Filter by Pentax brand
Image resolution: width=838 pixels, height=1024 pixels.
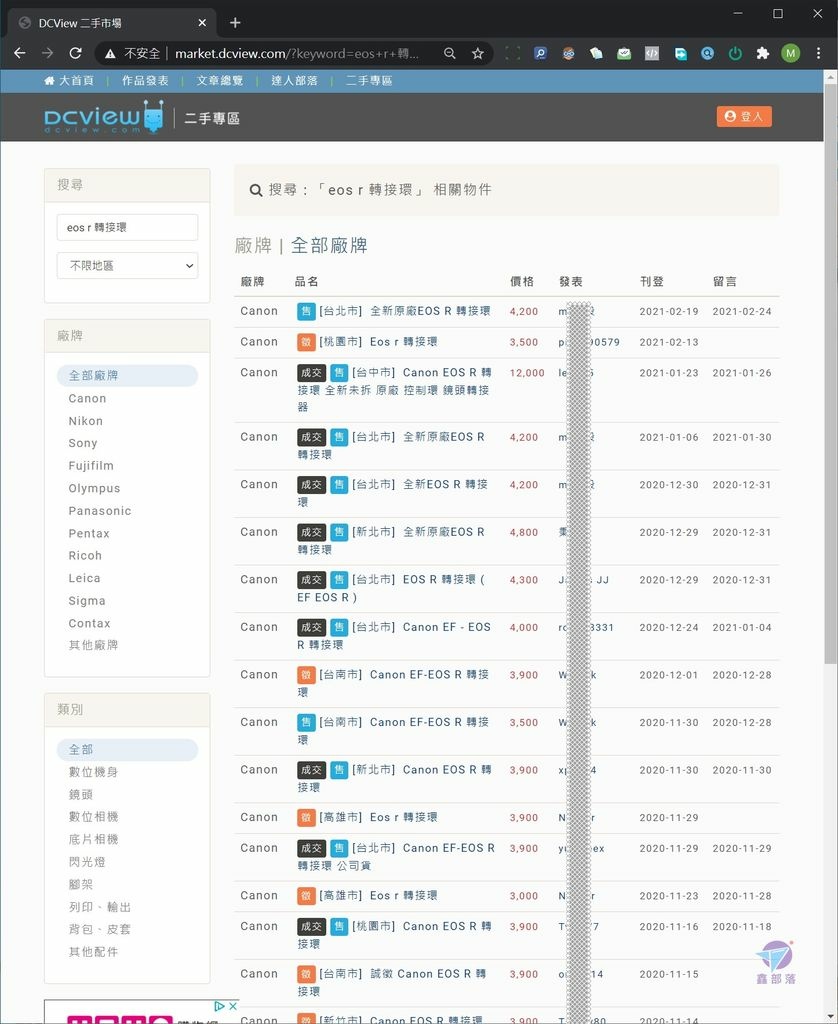coord(89,534)
